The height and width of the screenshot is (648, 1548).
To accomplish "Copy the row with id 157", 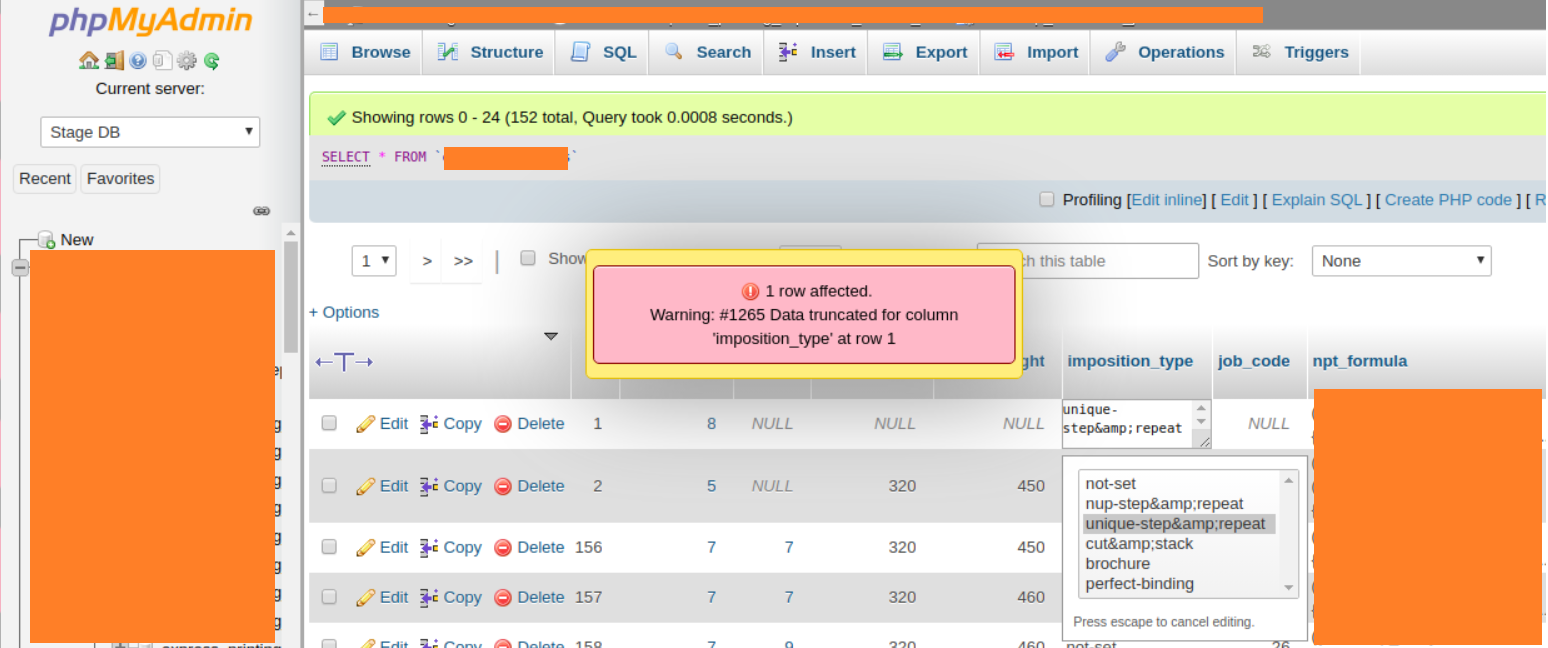I will pos(461,597).
